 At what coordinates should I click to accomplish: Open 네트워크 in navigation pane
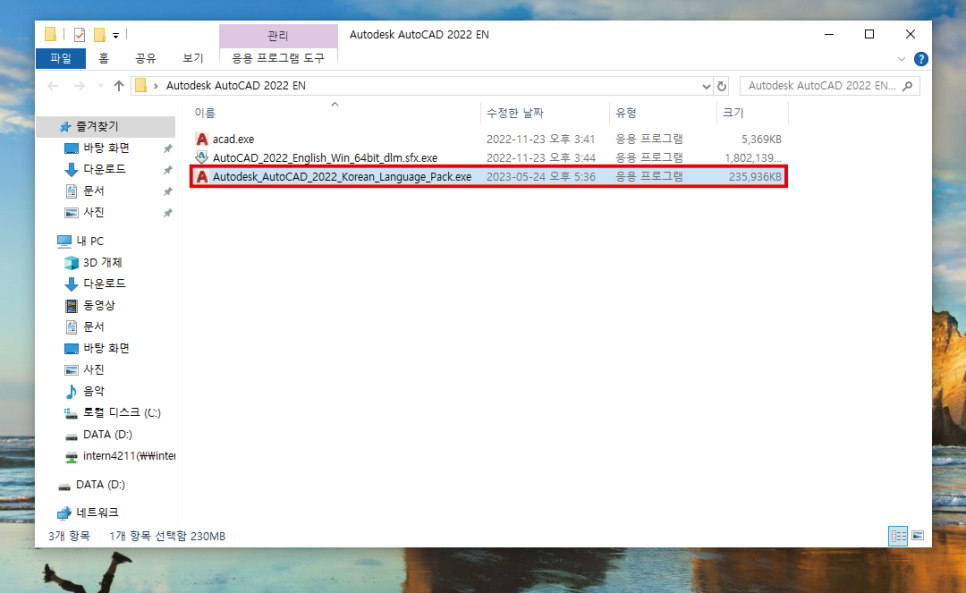[97, 512]
